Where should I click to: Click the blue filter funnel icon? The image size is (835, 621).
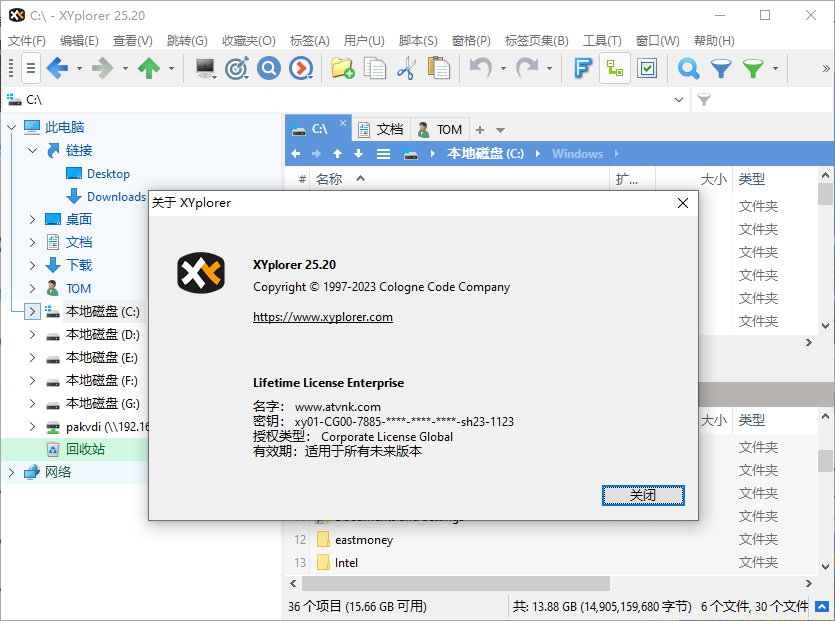[721, 68]
